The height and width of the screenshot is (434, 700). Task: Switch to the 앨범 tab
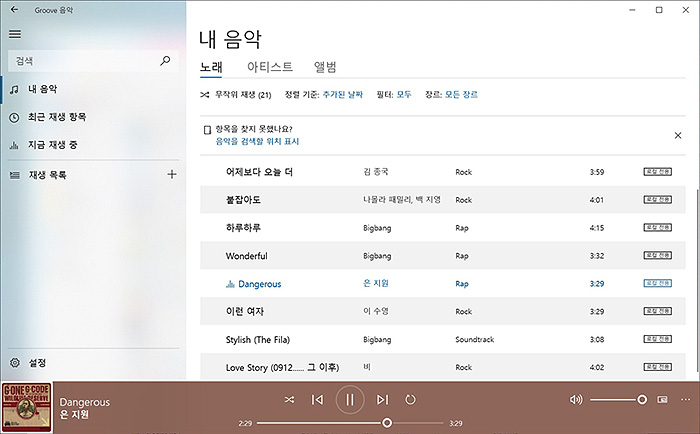point(325,67)
